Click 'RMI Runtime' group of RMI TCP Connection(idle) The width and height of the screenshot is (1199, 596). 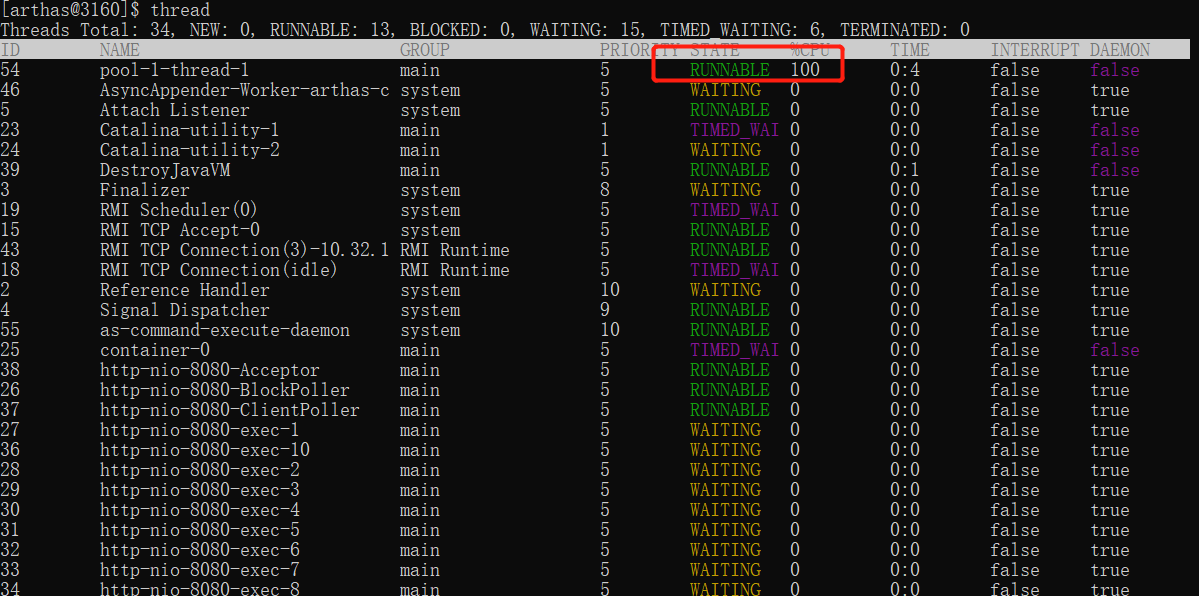[x=454, y=270]
